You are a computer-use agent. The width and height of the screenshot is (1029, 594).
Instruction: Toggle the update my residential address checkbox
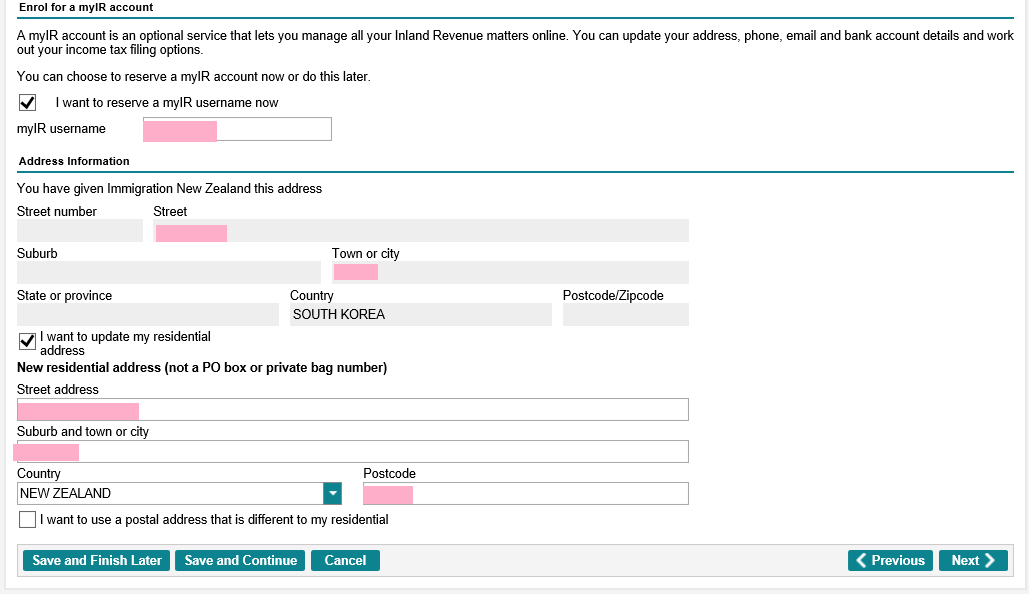(28, 342)
